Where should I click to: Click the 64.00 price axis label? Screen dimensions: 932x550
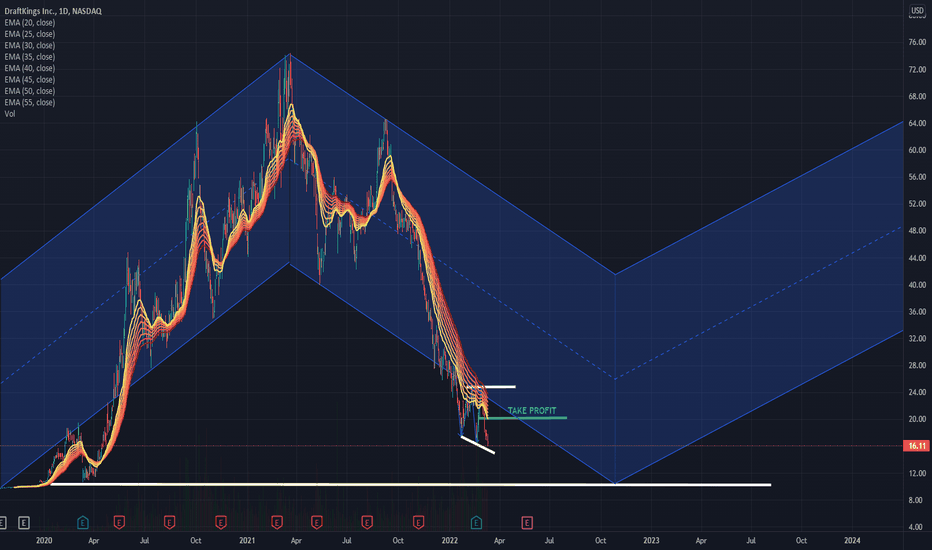point(917,124)
